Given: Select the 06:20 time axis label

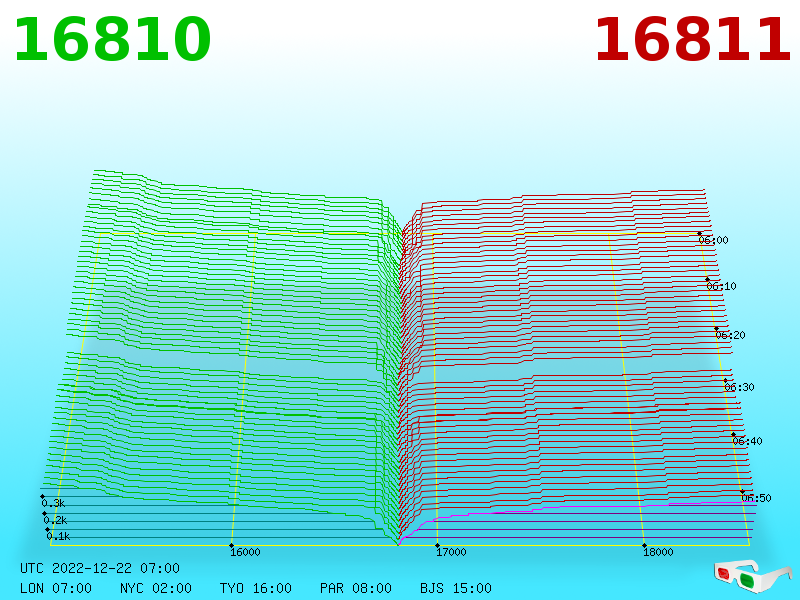Looking at the screenshot, I should (x=730, y=335).
